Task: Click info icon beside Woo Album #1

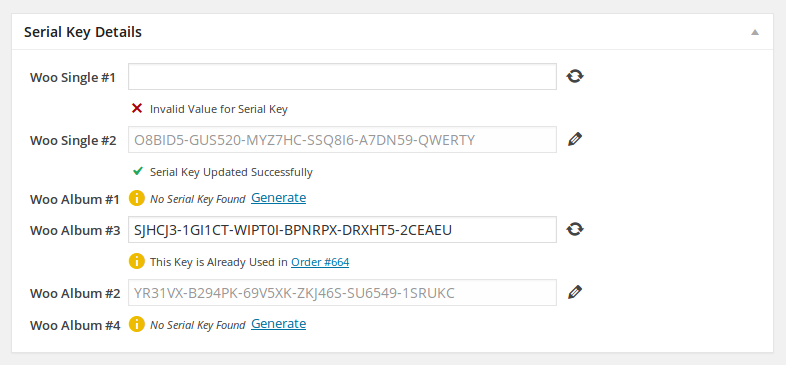Action: point(137,198)
